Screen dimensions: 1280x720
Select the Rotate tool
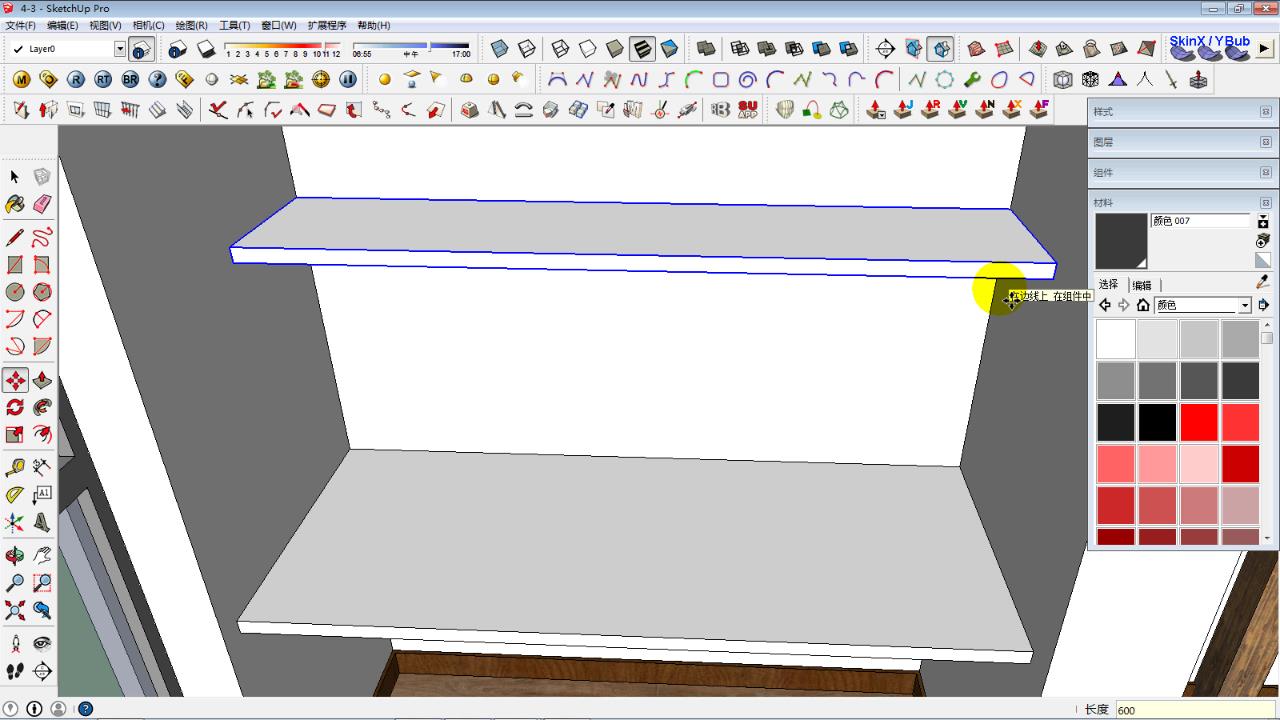14,407
